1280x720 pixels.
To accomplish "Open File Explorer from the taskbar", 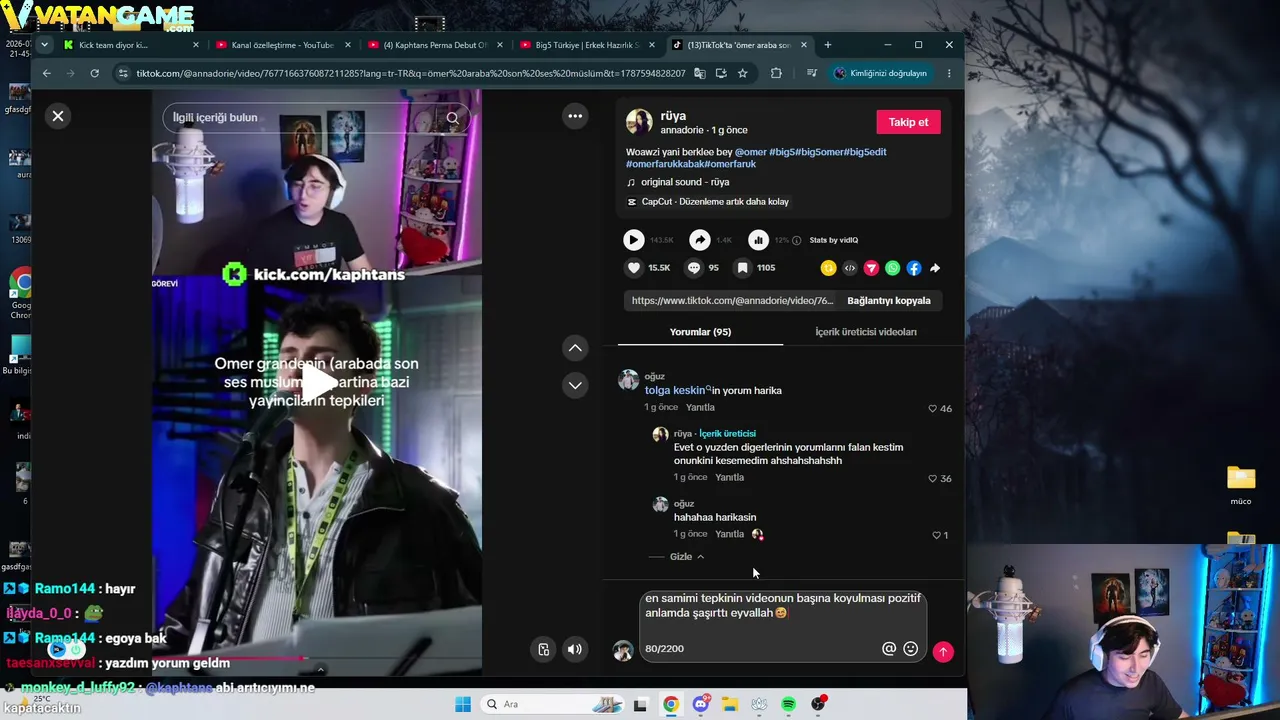I will click(730, 704).
